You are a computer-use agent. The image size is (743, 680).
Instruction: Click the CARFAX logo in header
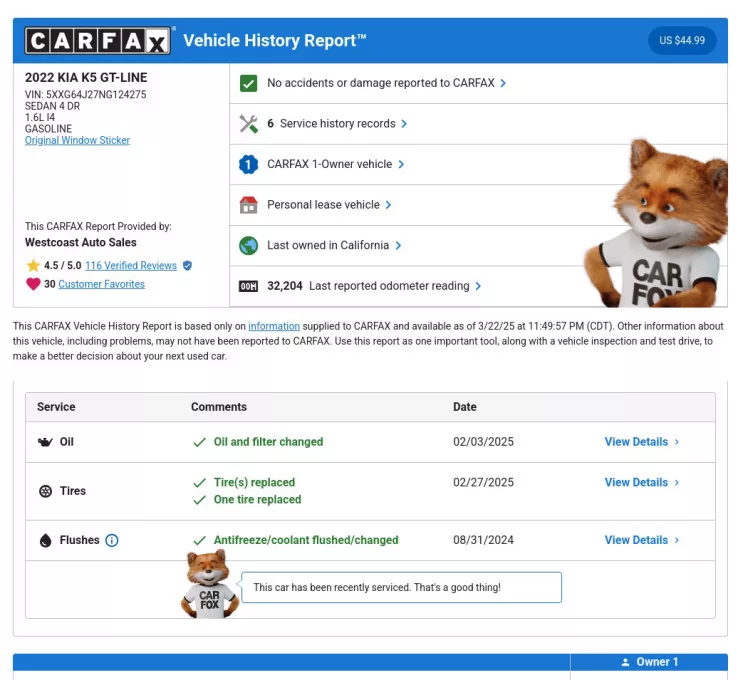[x=98, y=41]
